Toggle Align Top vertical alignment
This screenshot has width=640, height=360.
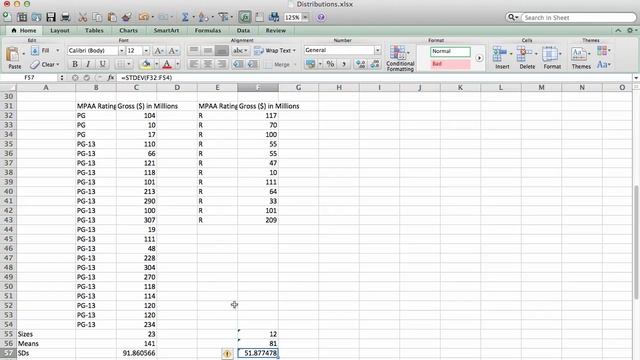194,50
